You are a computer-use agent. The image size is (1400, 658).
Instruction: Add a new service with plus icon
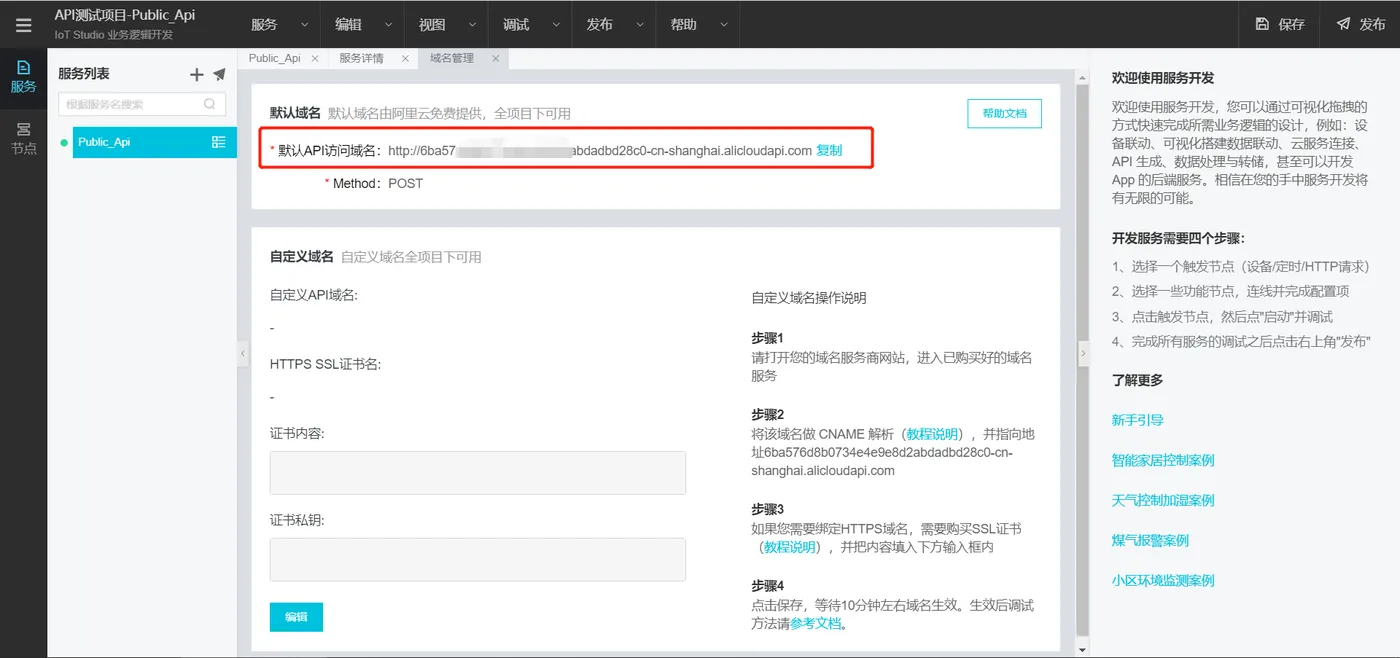[x=197, y=75]
